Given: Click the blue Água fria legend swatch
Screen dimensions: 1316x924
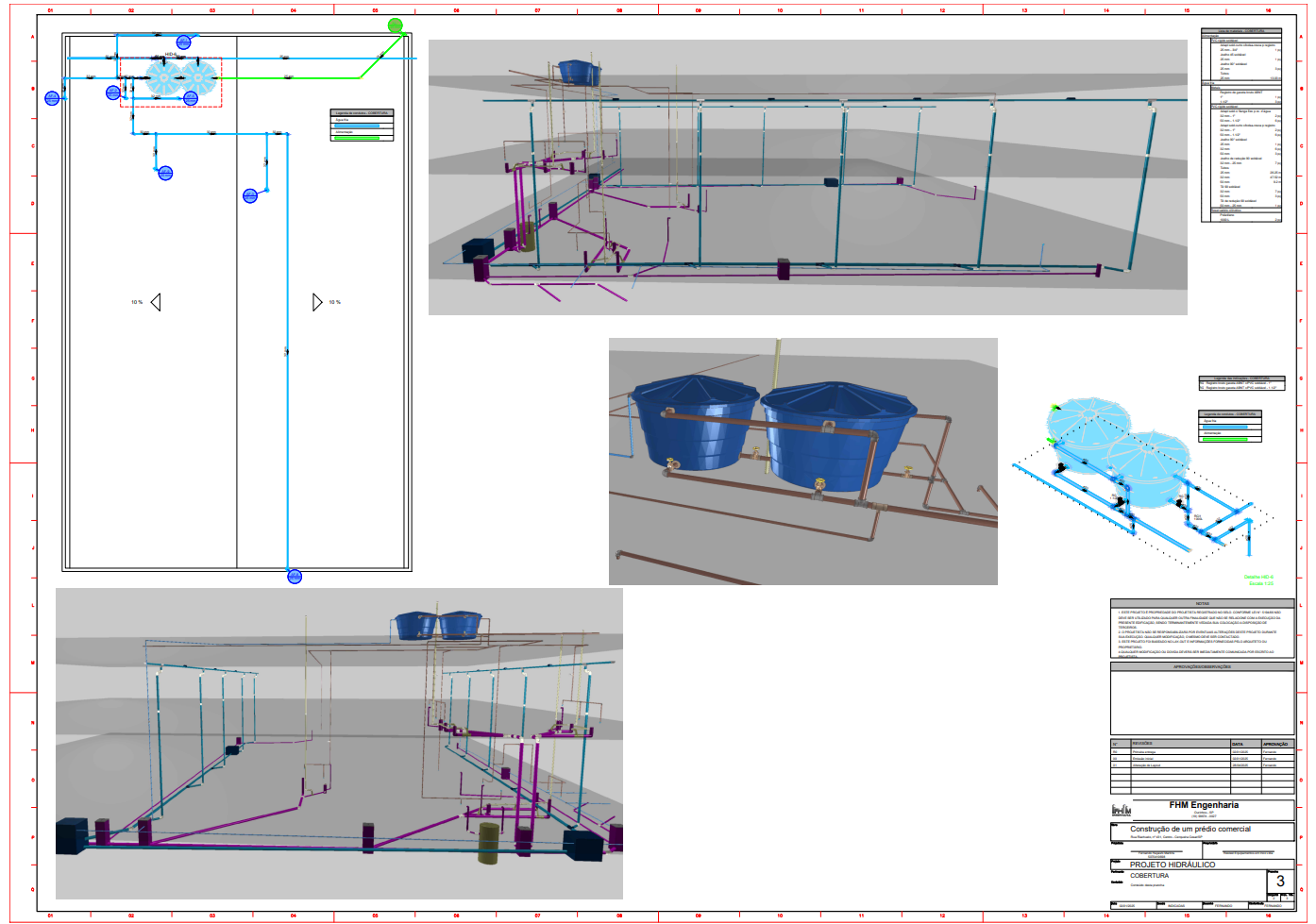Looking at the screenshot, I should (x=357, y=126).
